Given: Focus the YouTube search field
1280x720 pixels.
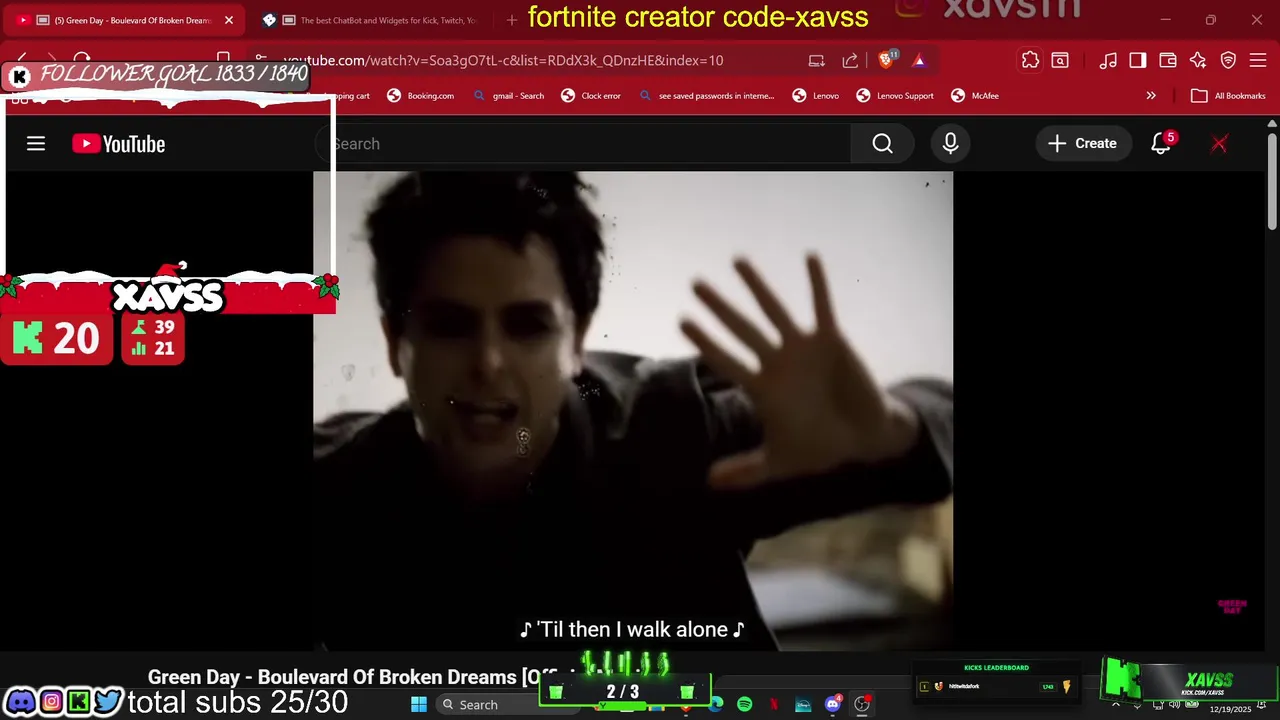Looking at the screenshot, I should 583,144.
